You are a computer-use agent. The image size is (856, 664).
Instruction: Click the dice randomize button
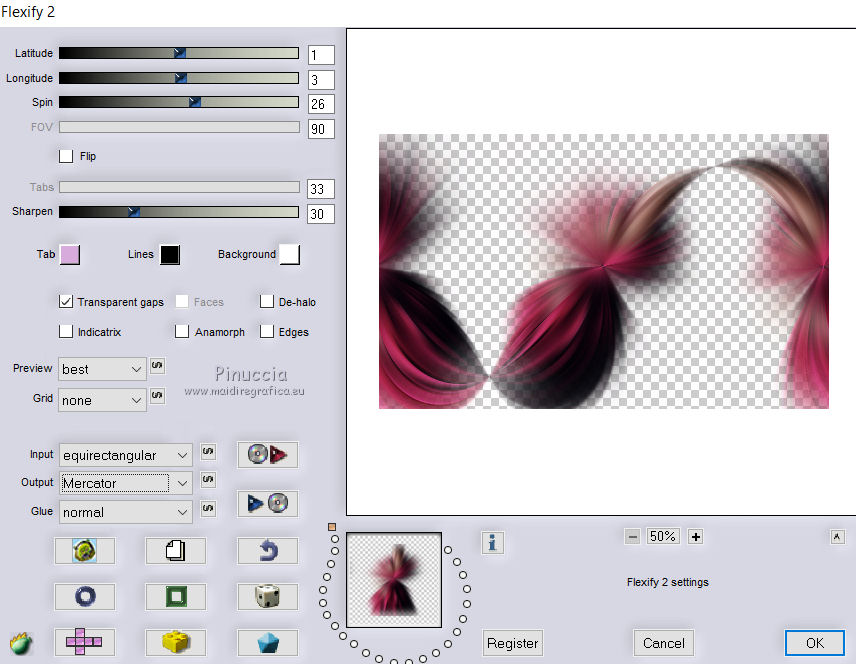268,596
